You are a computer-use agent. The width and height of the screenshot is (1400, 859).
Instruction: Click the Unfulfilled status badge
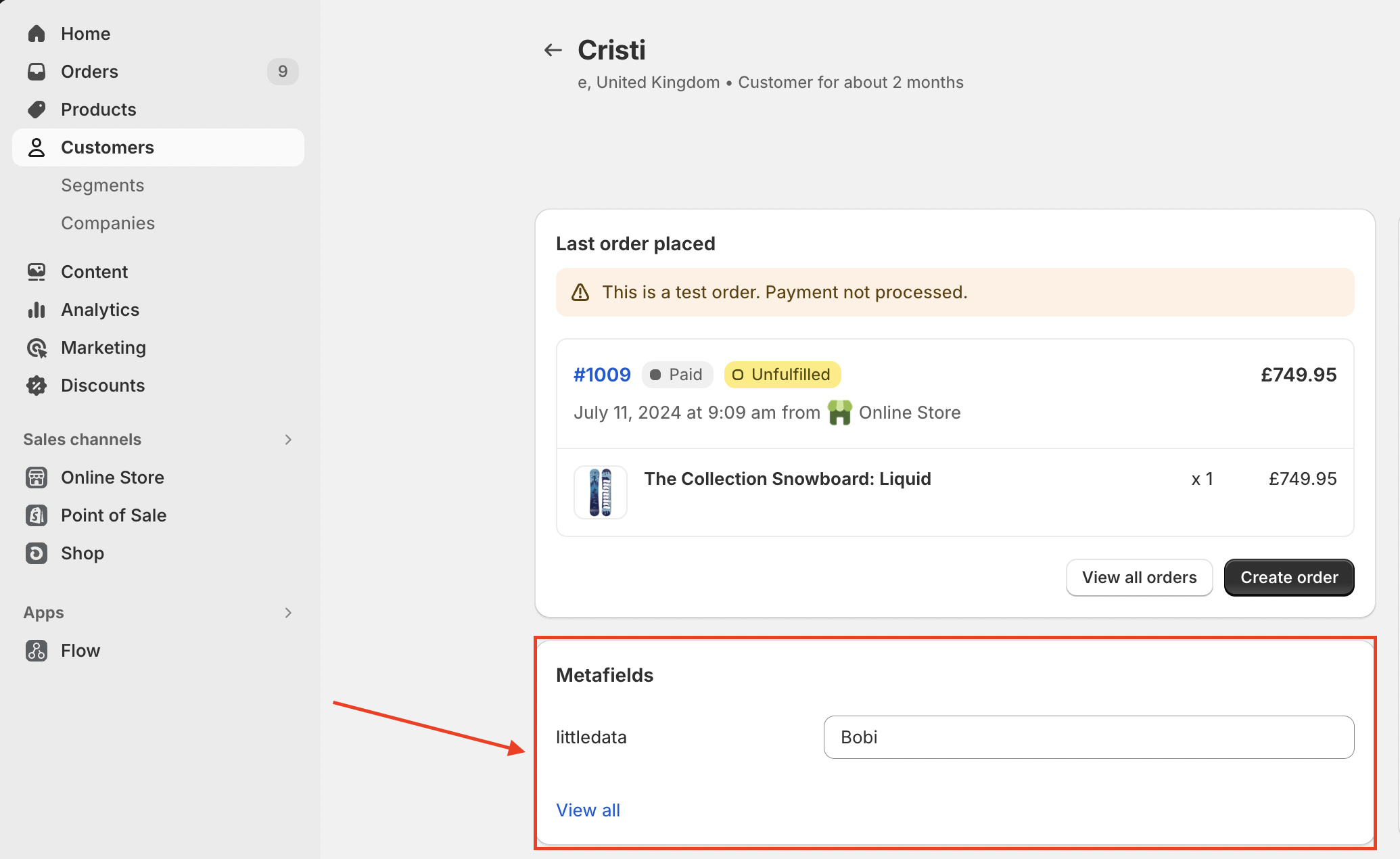tap(780, 374)
